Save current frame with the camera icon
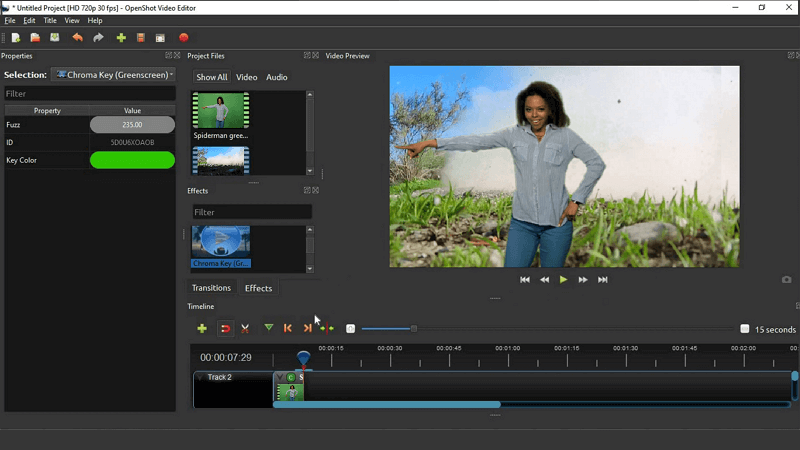The height and width of the screenshot is (450, 800). (x=786, y=280)
